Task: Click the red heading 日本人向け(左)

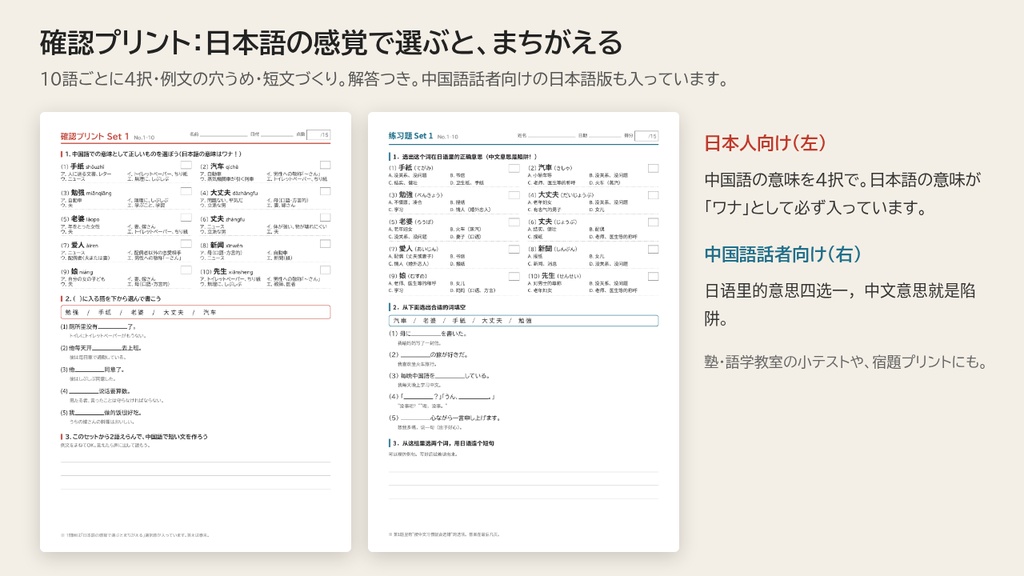Action: [x=765, y=143]
